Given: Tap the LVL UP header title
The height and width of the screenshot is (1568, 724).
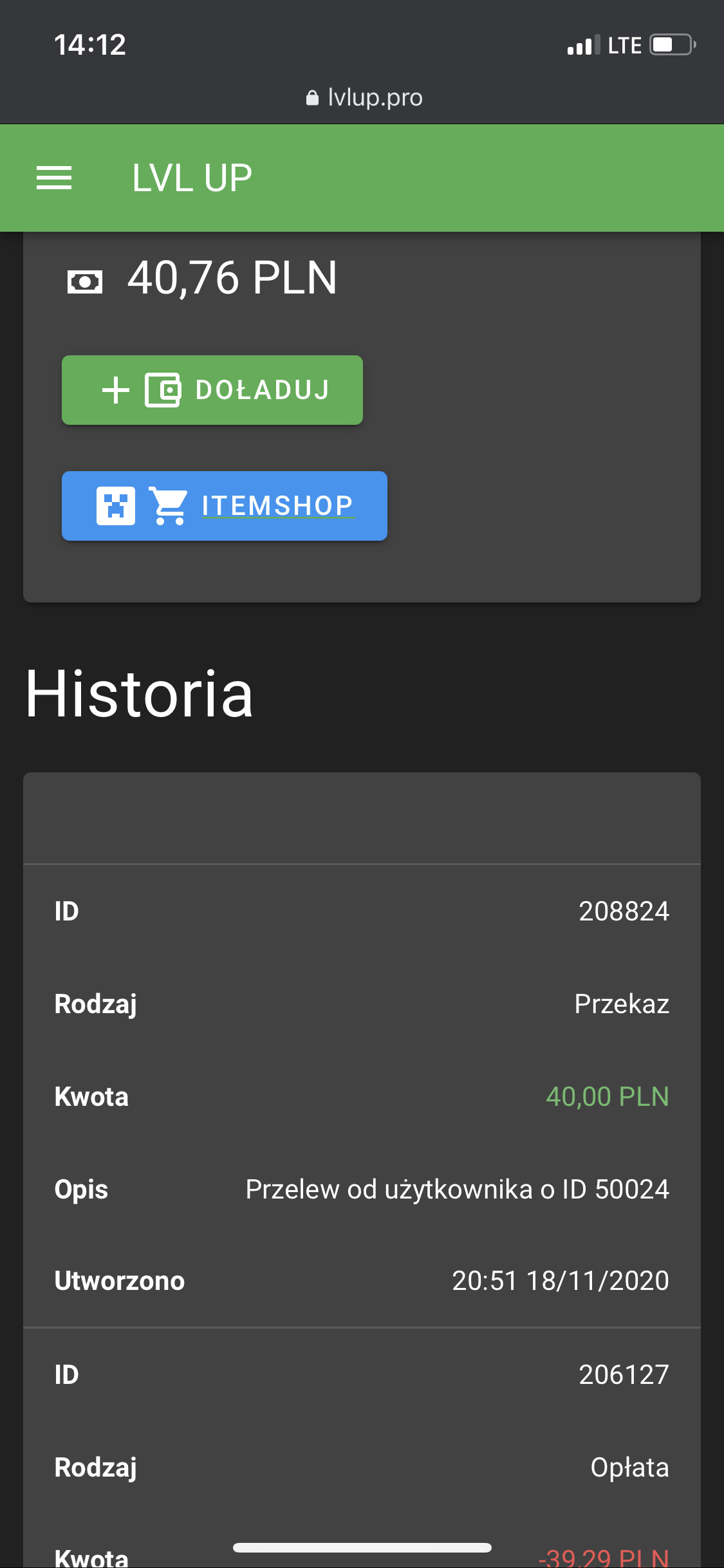Looking at the screenshot, I should (x=192, y=178).
